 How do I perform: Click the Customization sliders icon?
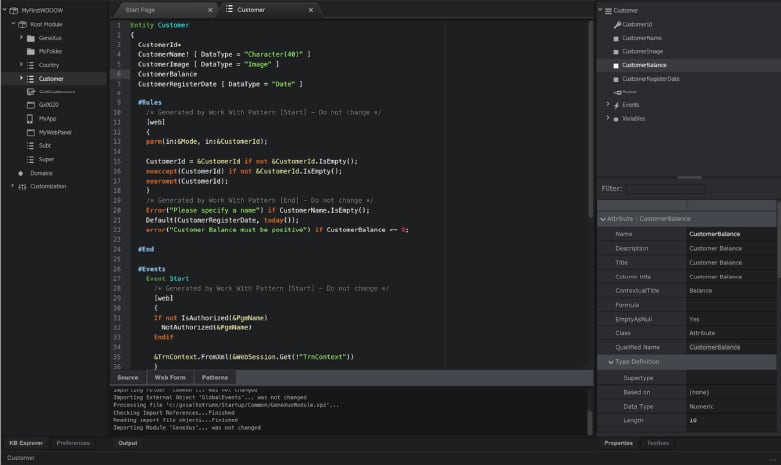[21, 186]
